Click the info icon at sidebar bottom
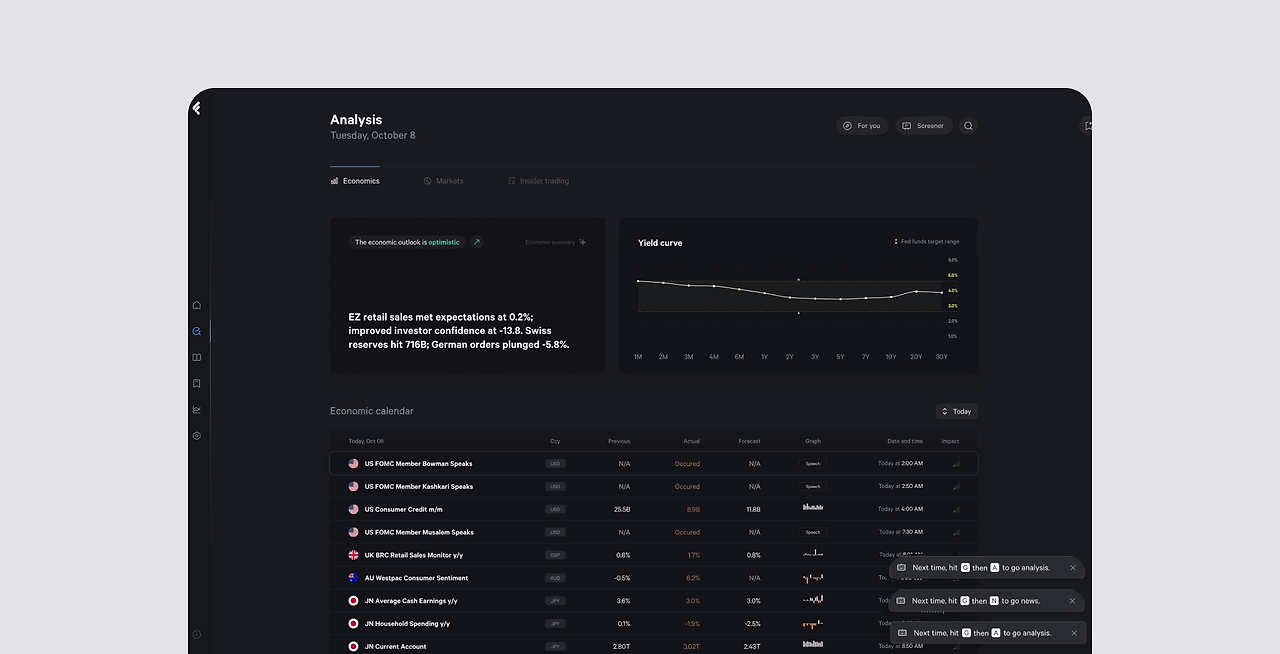The height and width of the screenshot is (654, 1280). pos(197,634)
